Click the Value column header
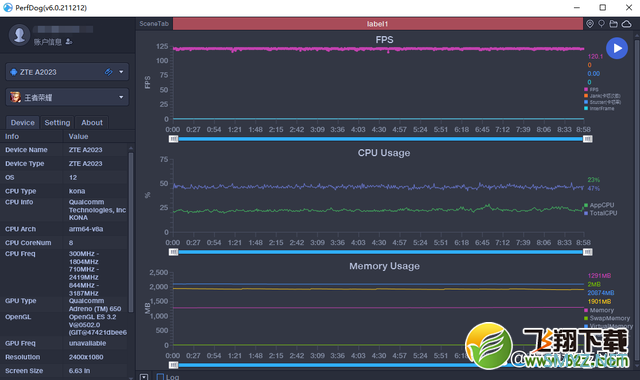Viewport: 640px width, 380px height. (x=78, y=136)
